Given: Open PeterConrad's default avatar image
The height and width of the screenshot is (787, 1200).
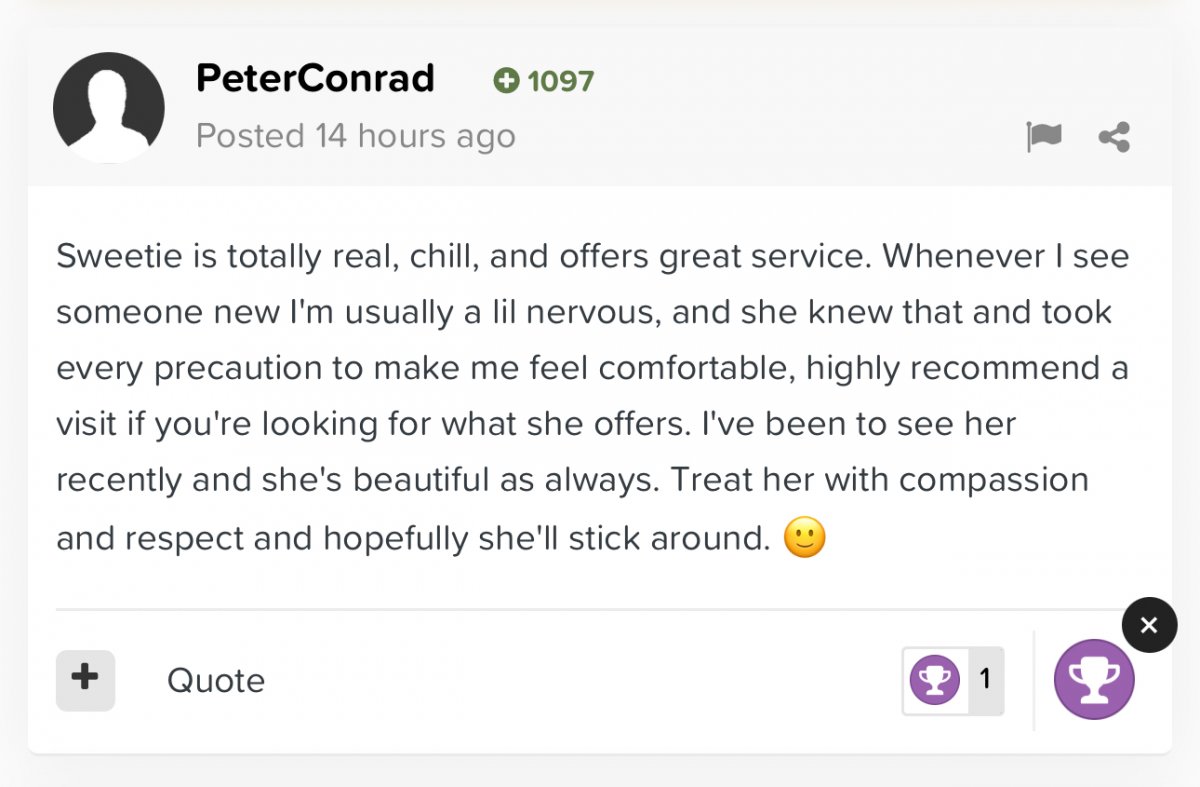Looking at the screenshot, I should tap(109, 108).
